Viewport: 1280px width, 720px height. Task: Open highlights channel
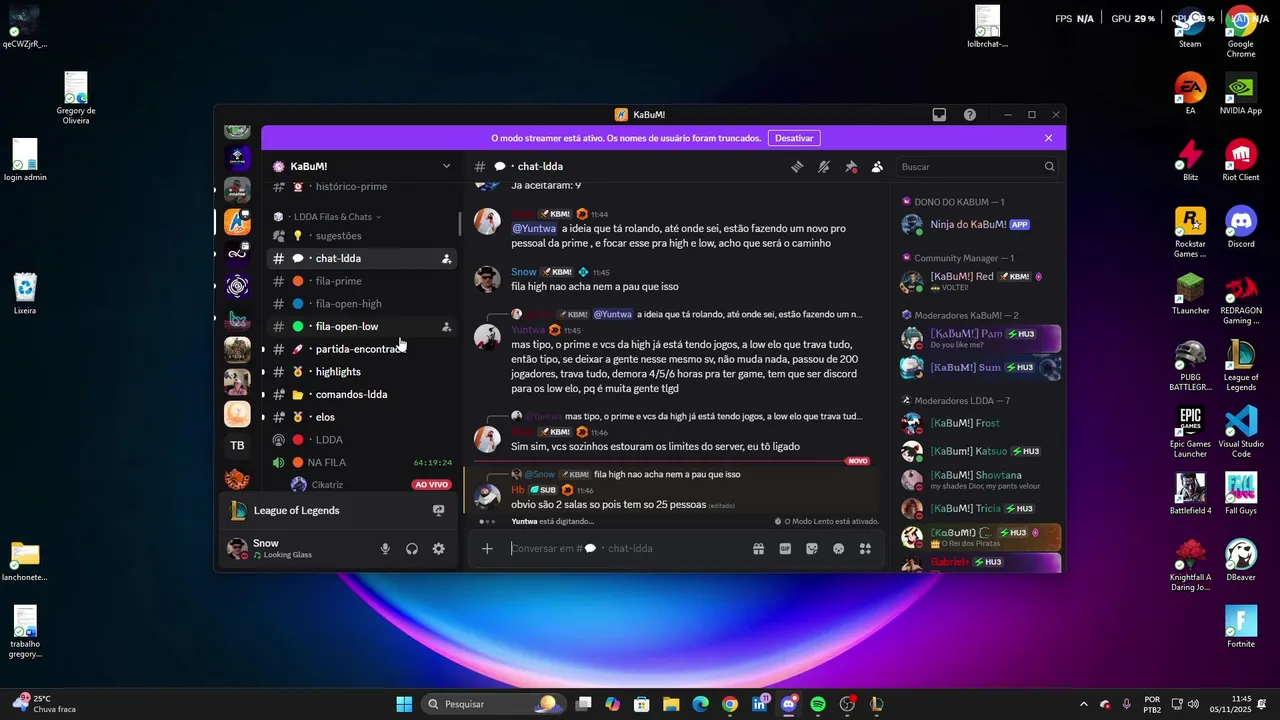(x=362, y=372)
